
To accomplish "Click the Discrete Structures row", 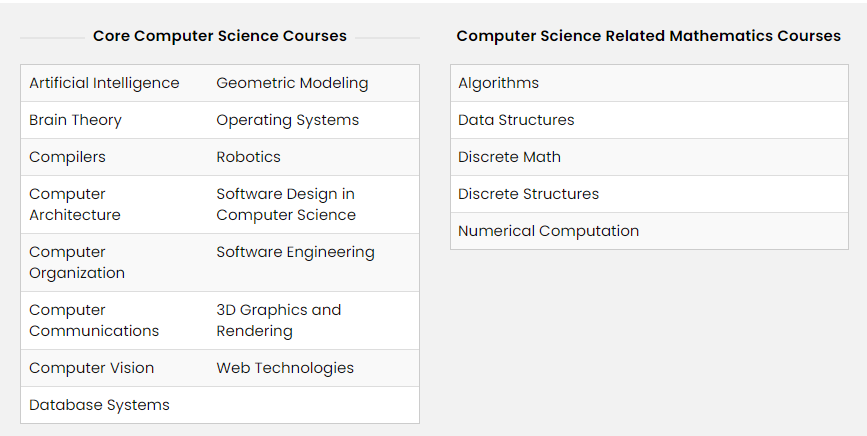I will [649, 194].
